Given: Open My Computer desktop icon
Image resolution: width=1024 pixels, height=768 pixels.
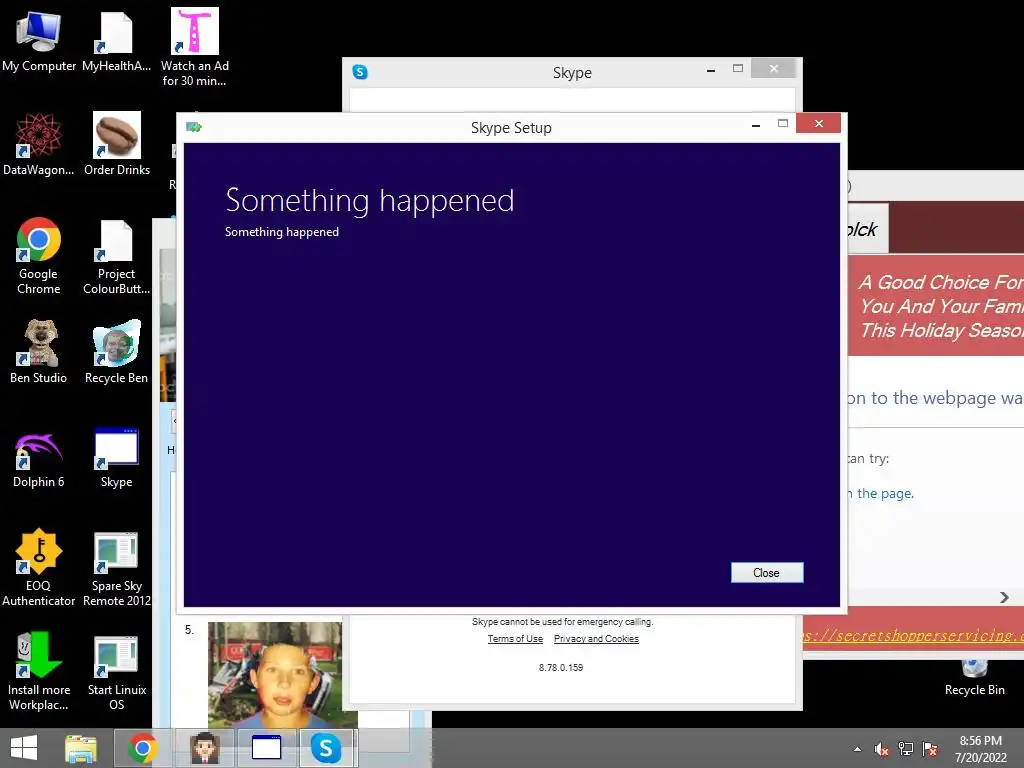Looking at the screenshot, I should click(x=39, y=41).
